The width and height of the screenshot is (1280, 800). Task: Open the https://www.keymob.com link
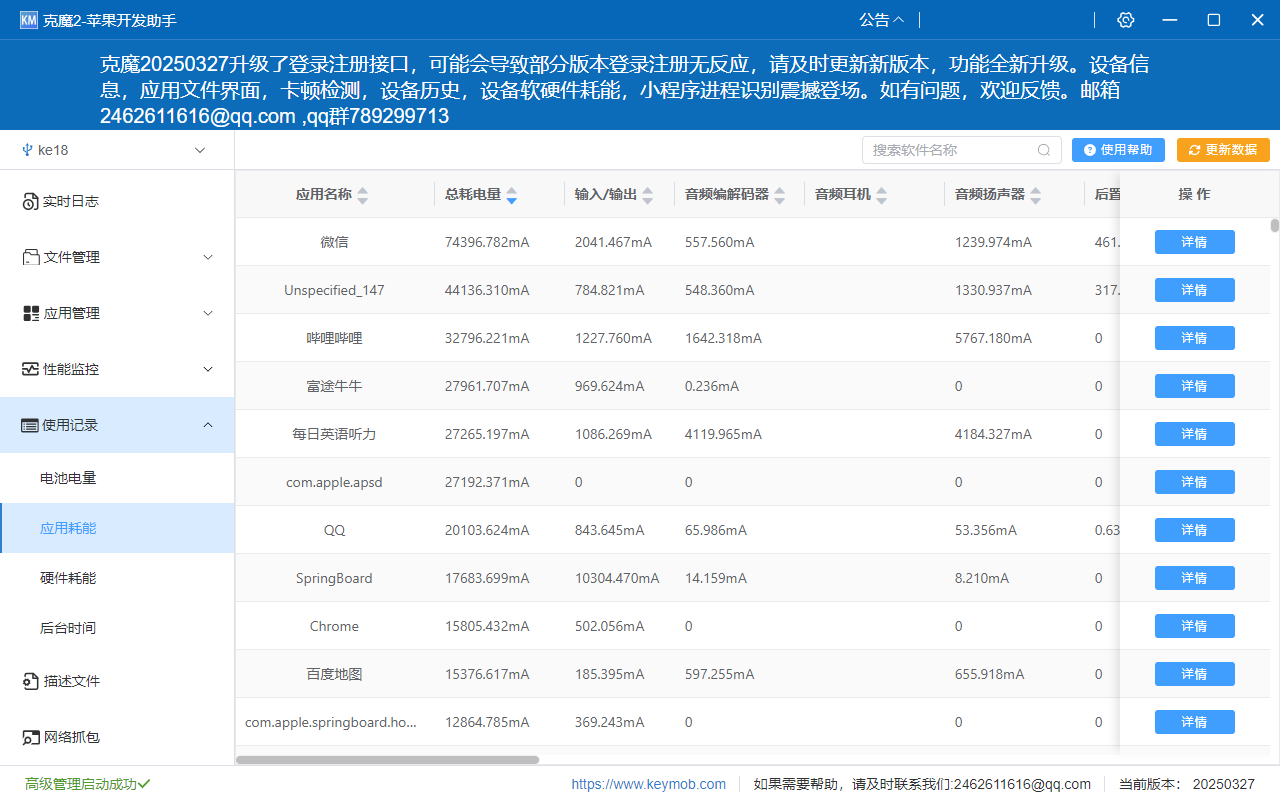point(649,784)
